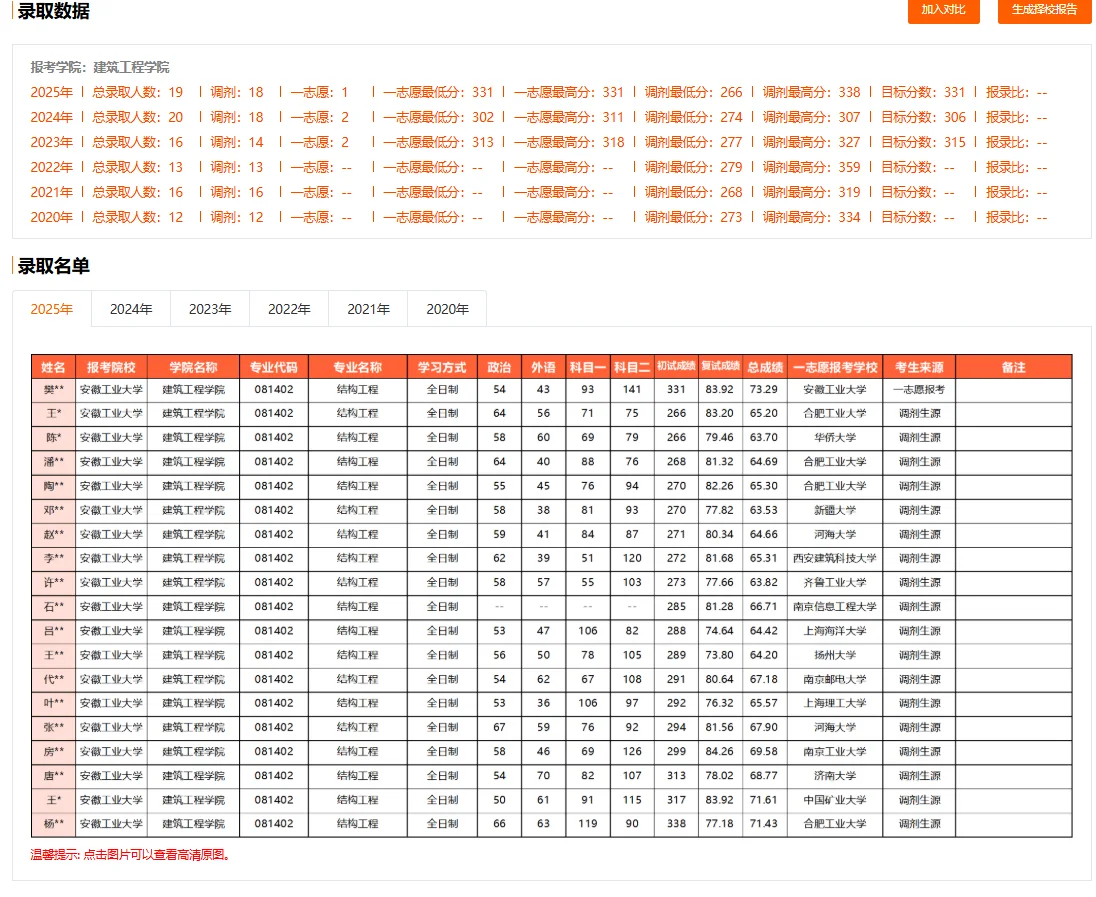The width and height of the screenshot is (1096, 897).
Task: Click the 齐鲁工业大学 cell
Action: 835,582
